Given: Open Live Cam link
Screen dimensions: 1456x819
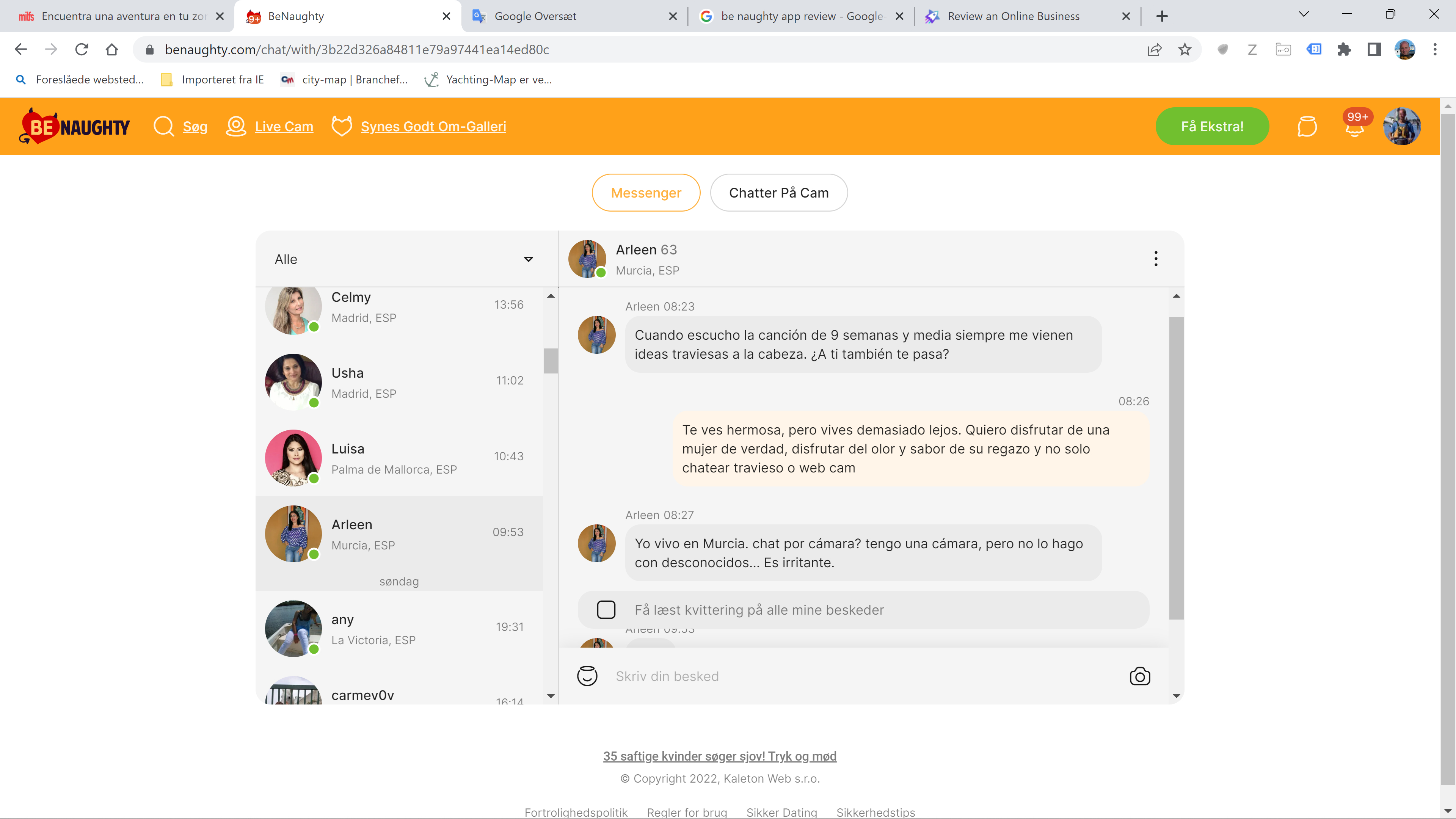Looking at the screenshot, I should pos(284,126).
